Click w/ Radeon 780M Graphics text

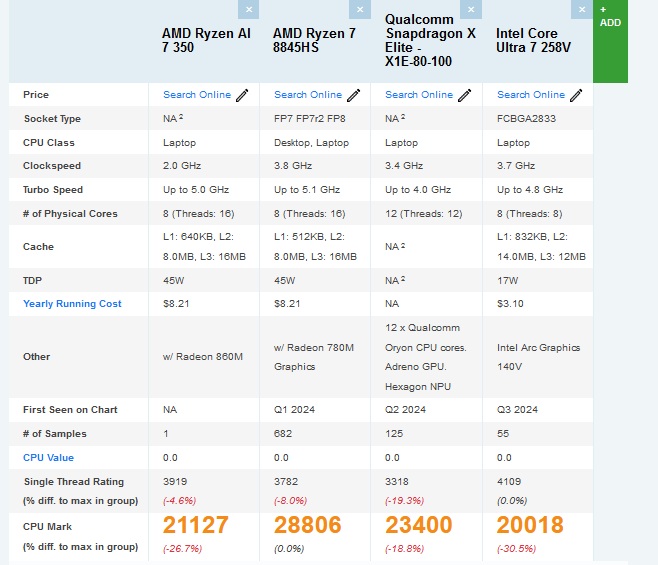click(314, 357)
